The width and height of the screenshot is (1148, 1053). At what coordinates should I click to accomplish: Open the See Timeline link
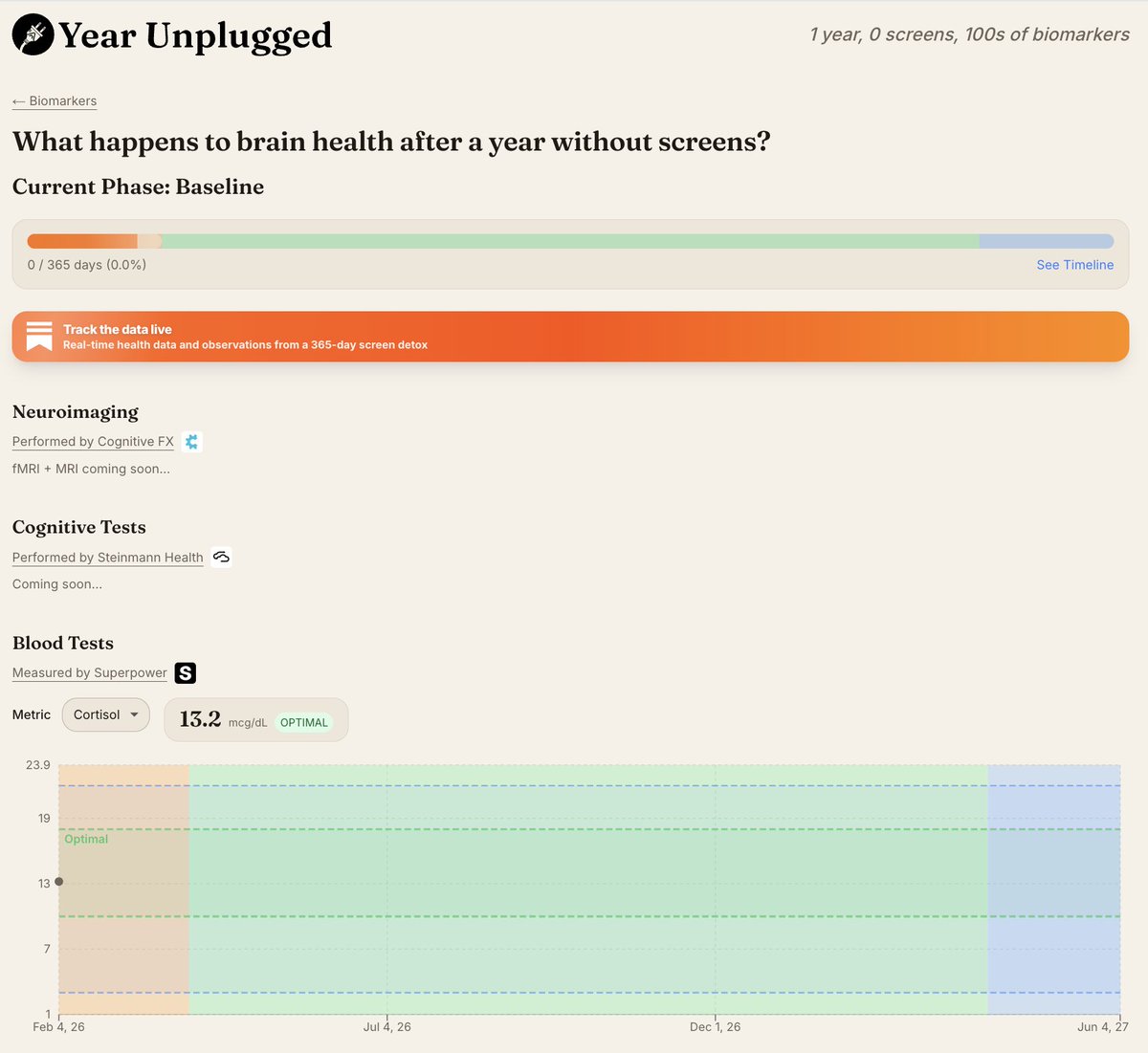point(1075,265)
